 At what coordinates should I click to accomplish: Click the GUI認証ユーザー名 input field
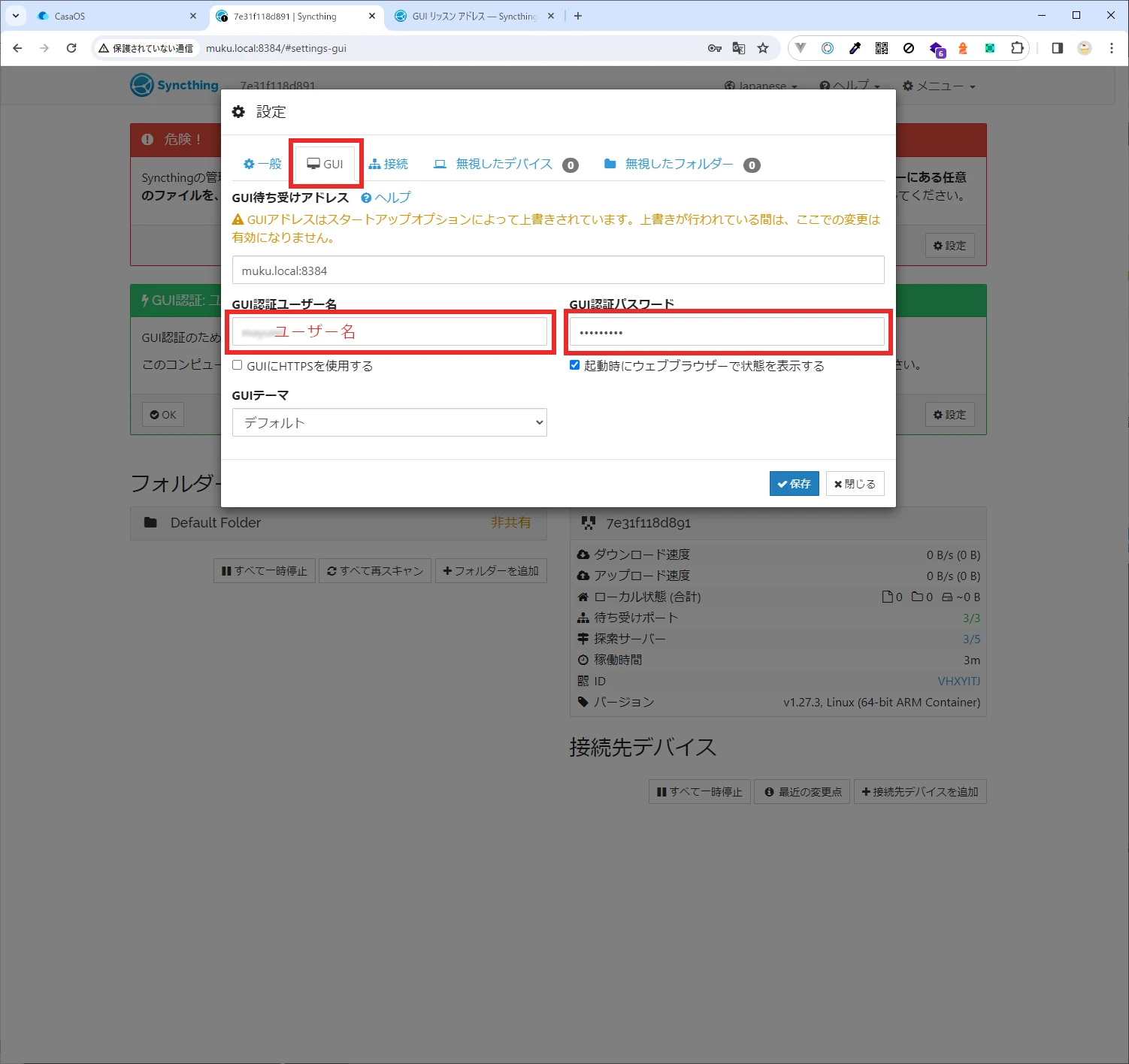coord(389,331)
